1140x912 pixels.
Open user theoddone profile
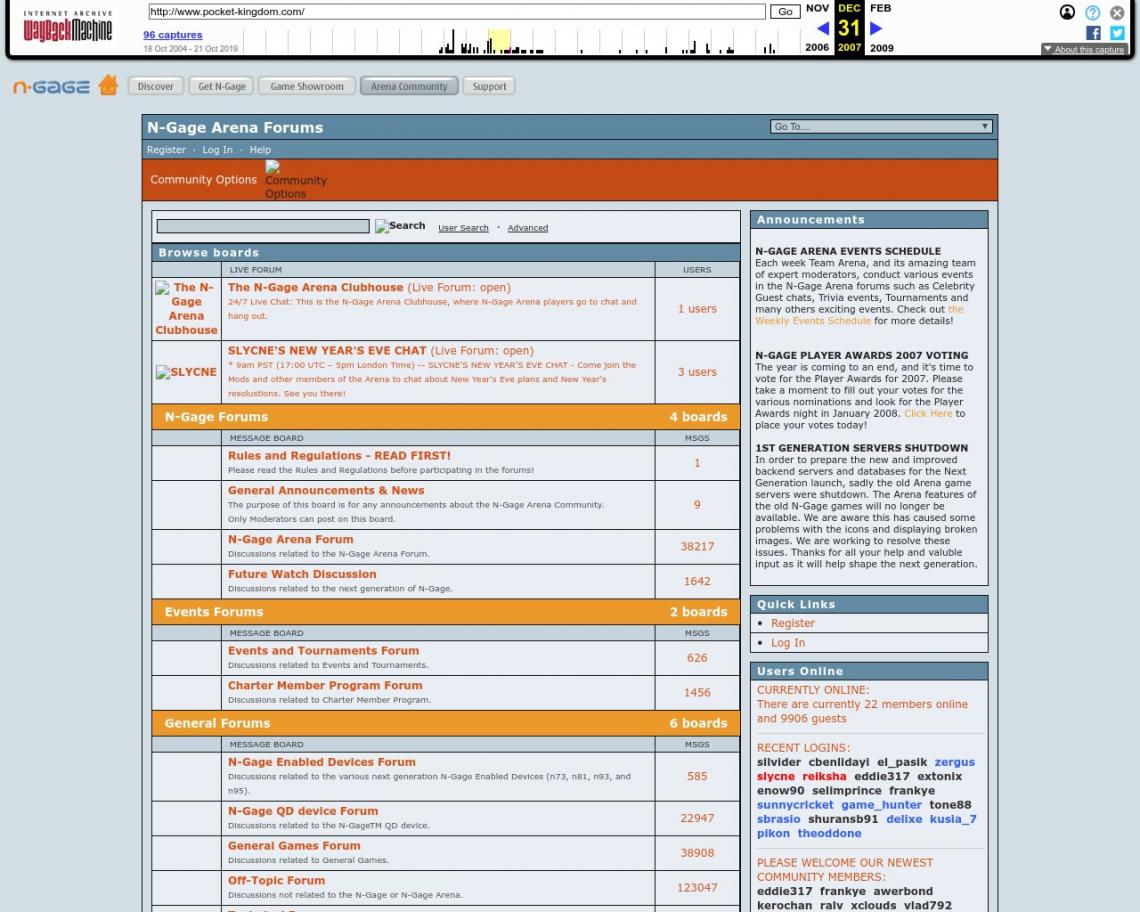point(830,833)
